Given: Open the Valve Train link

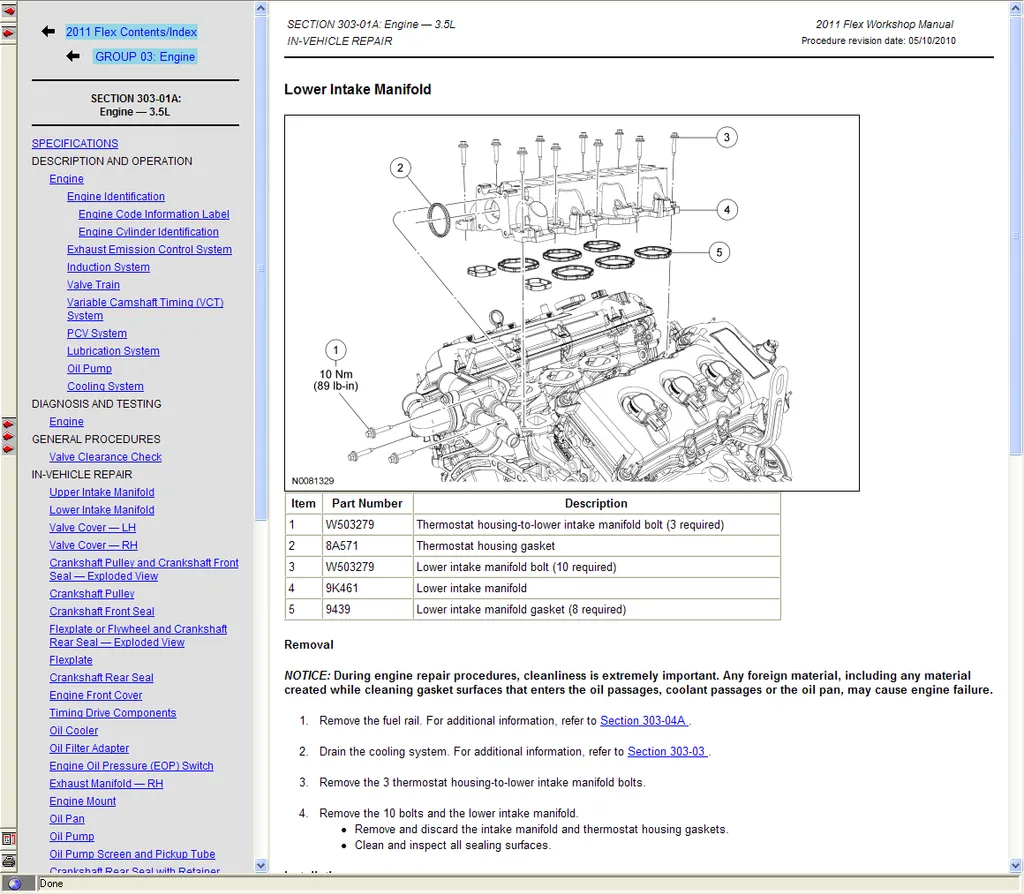Looking at the screenshot, I should click(93, 284).
